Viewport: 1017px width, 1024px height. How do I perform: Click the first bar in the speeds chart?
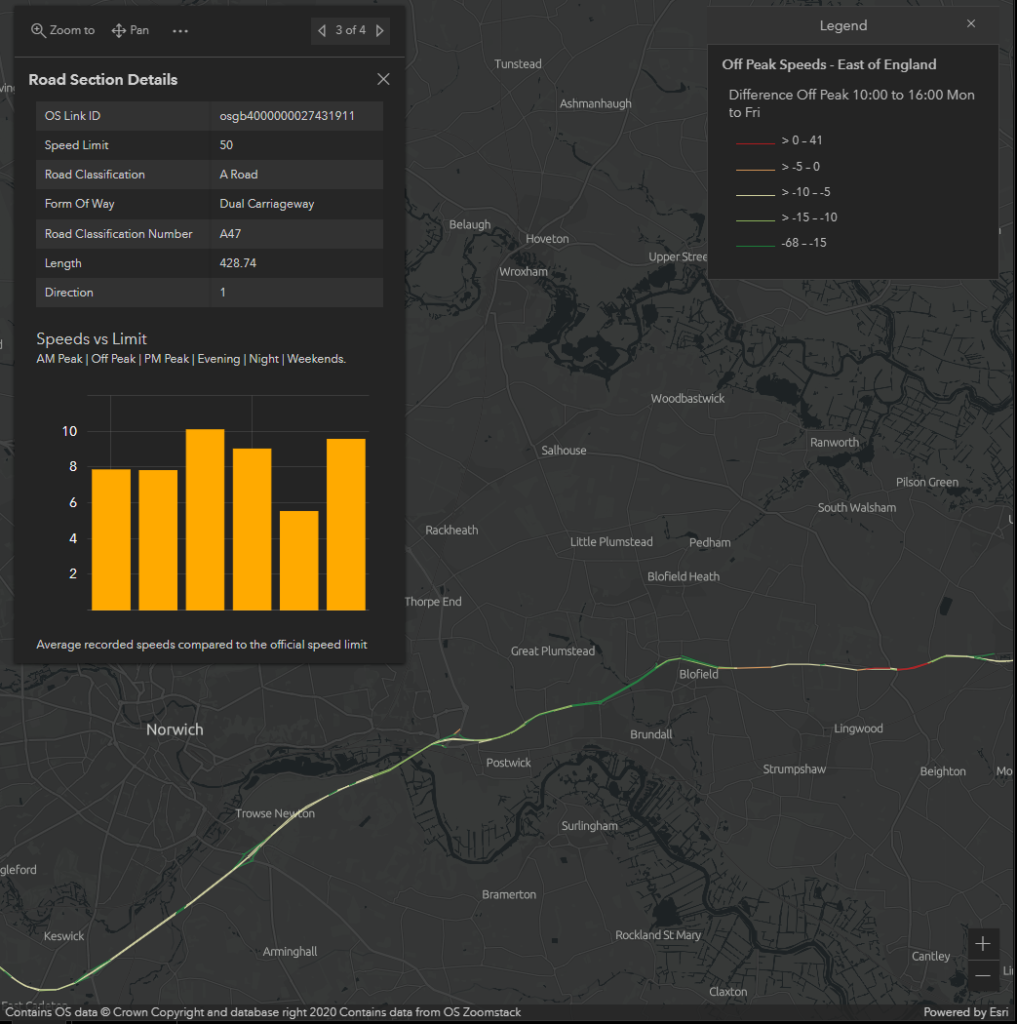111,539
